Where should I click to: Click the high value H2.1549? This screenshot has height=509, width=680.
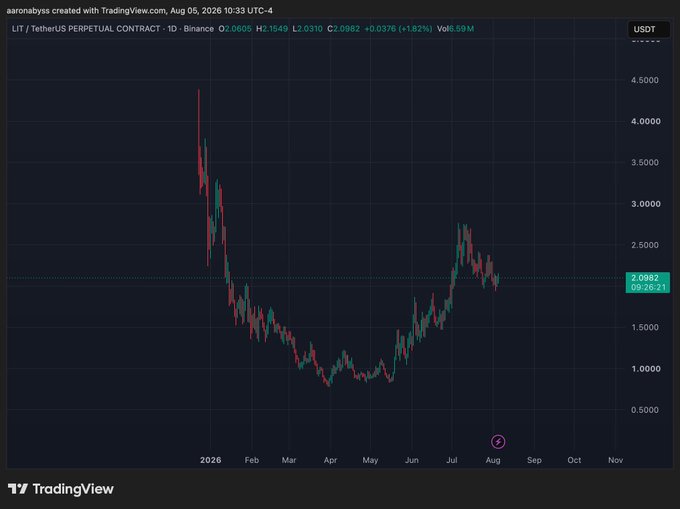point(272,29)
